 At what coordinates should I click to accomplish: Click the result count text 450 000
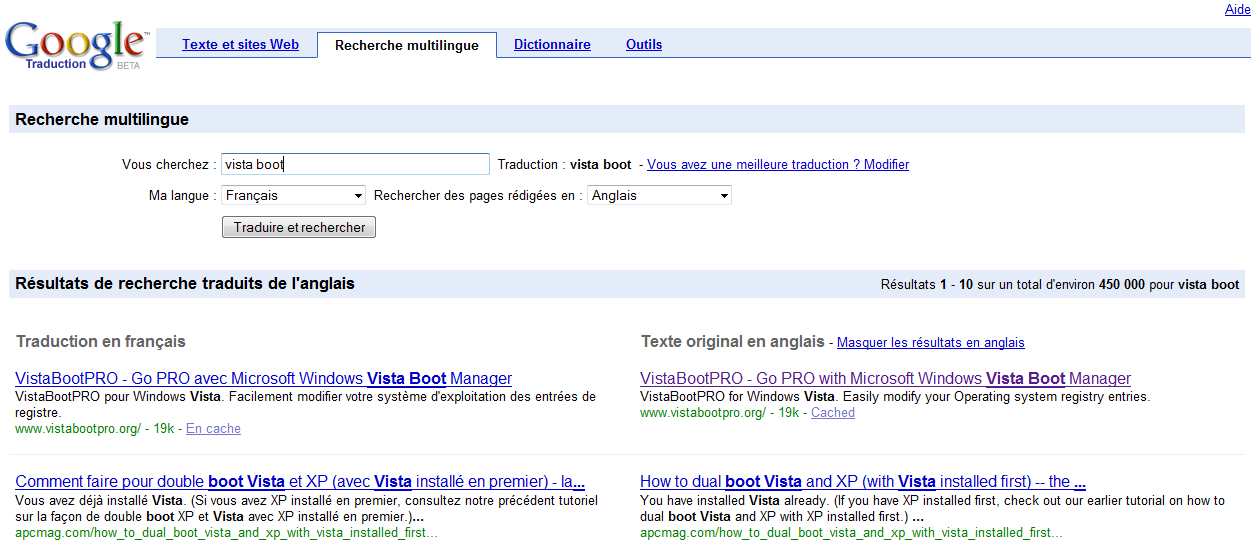(x=1122, y=285)
